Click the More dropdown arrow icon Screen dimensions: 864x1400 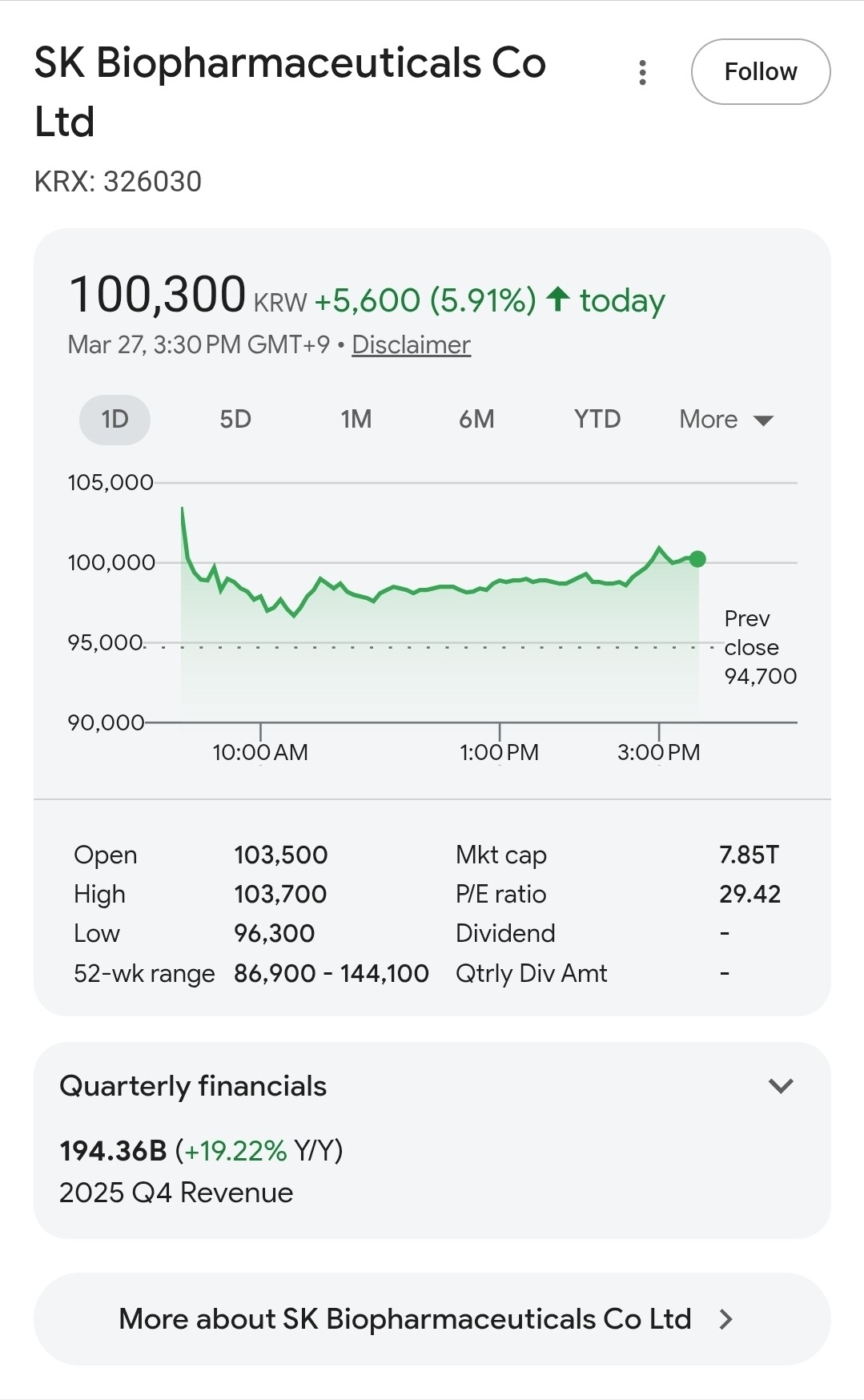click(764, 420)
